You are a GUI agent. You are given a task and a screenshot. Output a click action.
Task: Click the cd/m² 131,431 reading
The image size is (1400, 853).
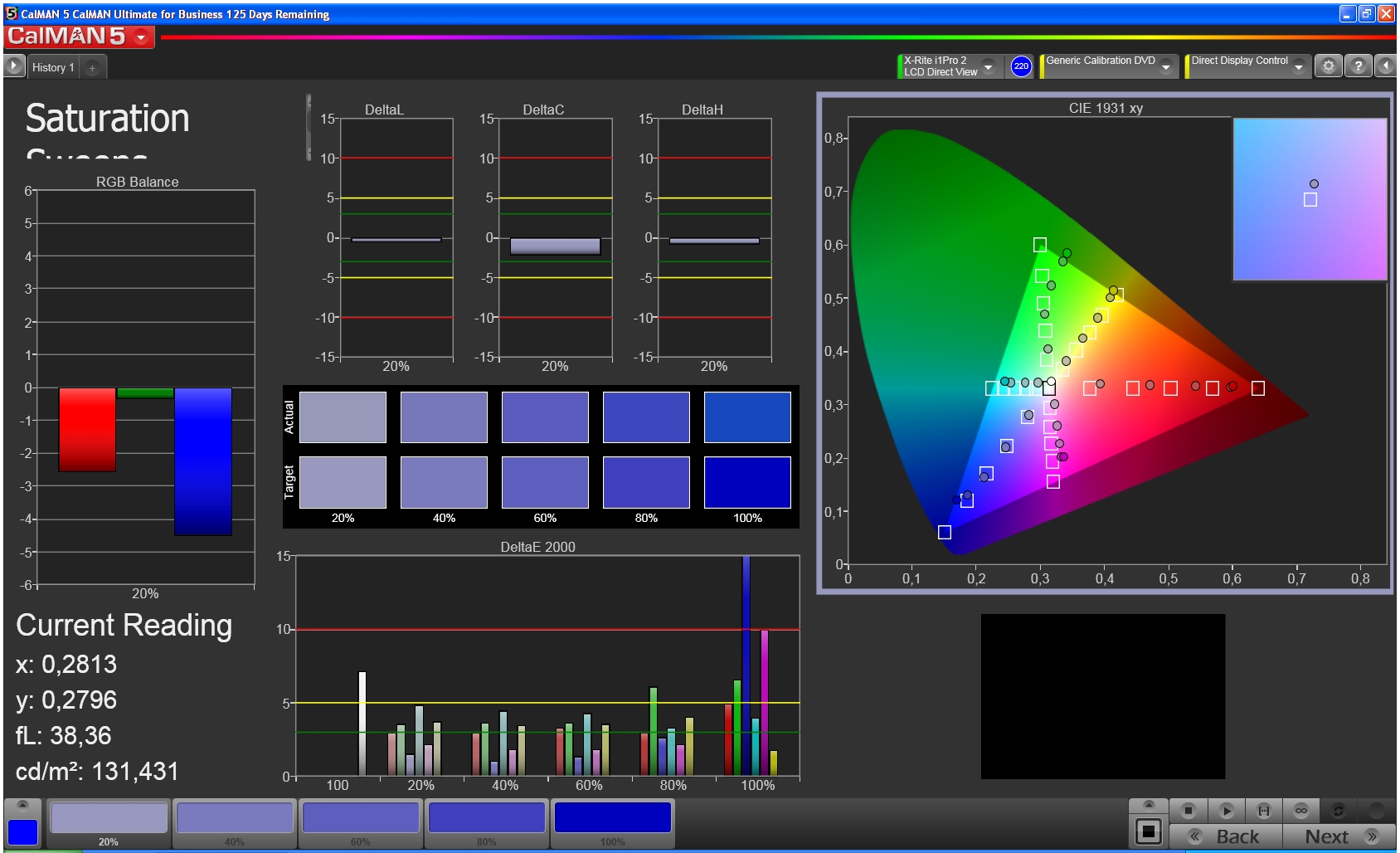(x=97, y=771)
